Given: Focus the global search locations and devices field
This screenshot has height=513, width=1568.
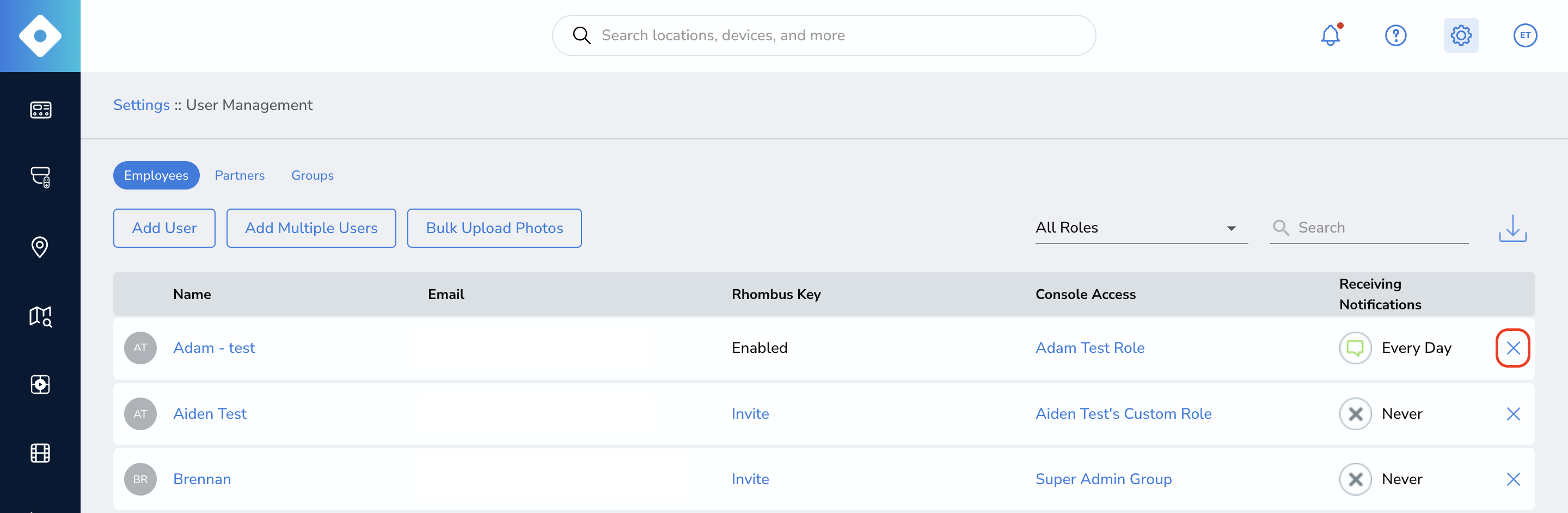Looking at the screenshot, I should click(x=824, y=35).
